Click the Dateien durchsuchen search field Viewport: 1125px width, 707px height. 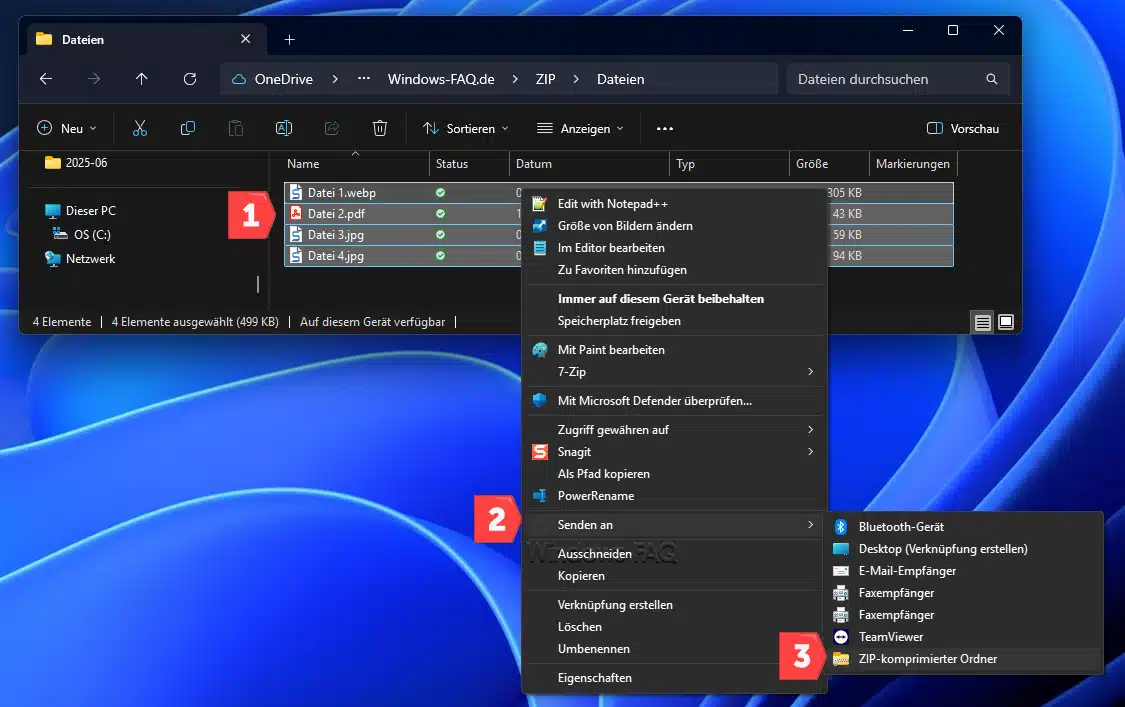click(885, 79)
